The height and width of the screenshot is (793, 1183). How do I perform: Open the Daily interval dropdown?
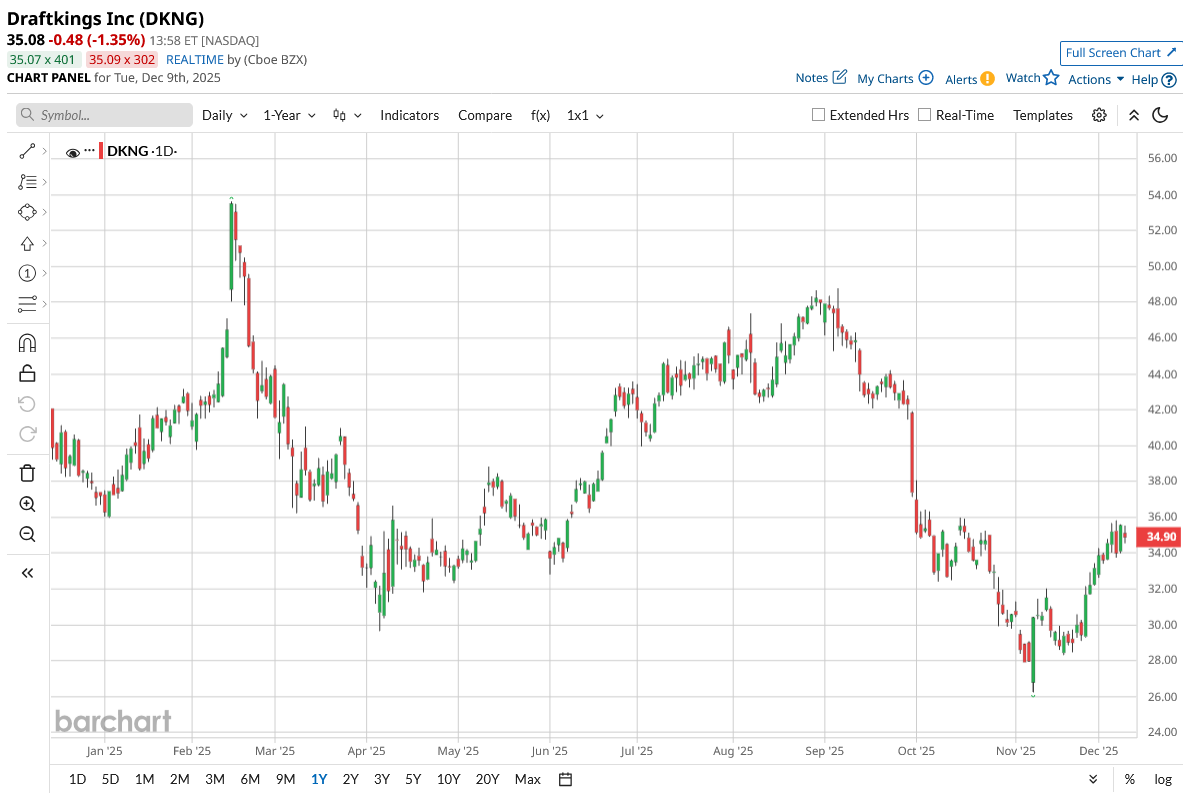(x=225, y=115)
